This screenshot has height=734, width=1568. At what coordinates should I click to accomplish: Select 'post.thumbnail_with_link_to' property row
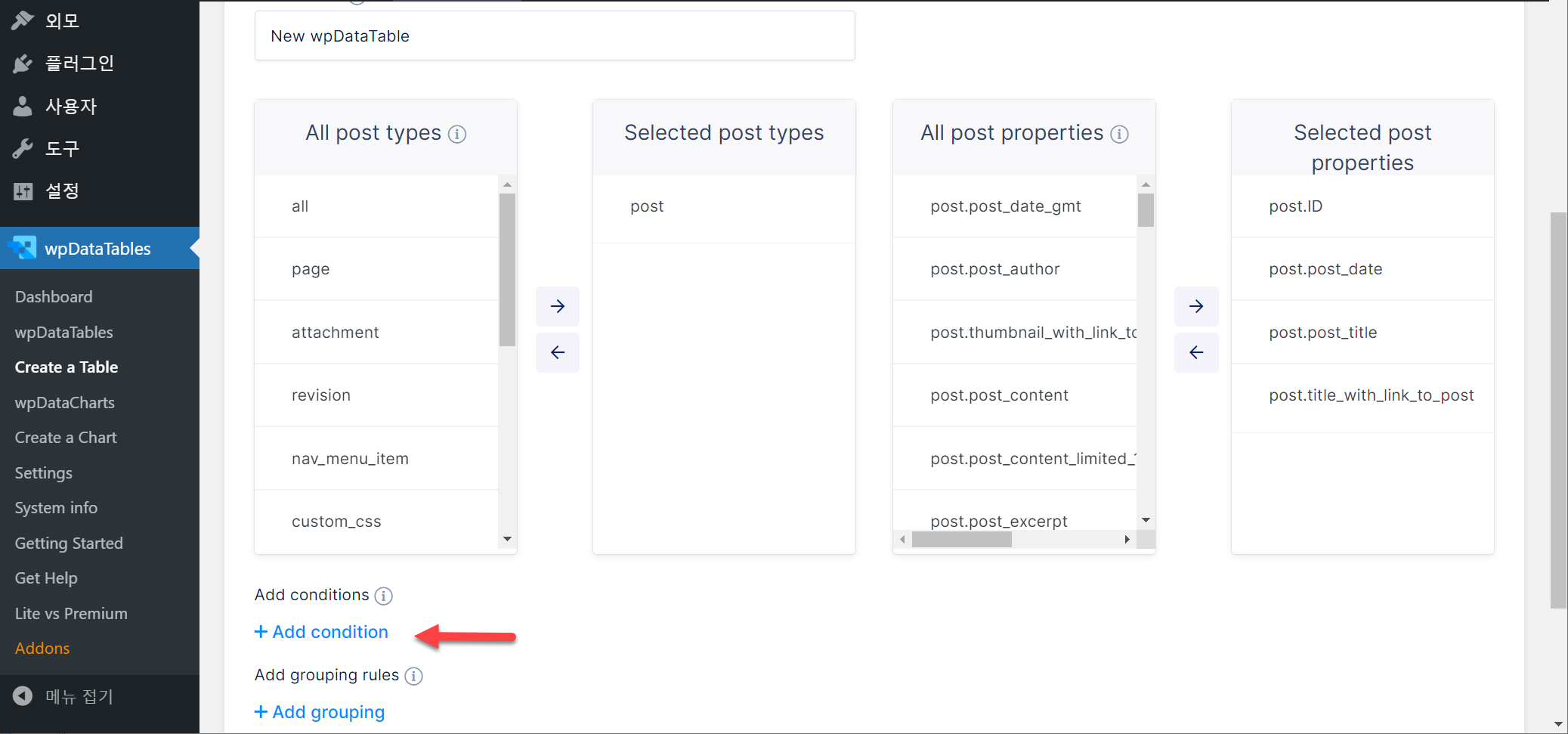coord(1015,333)
